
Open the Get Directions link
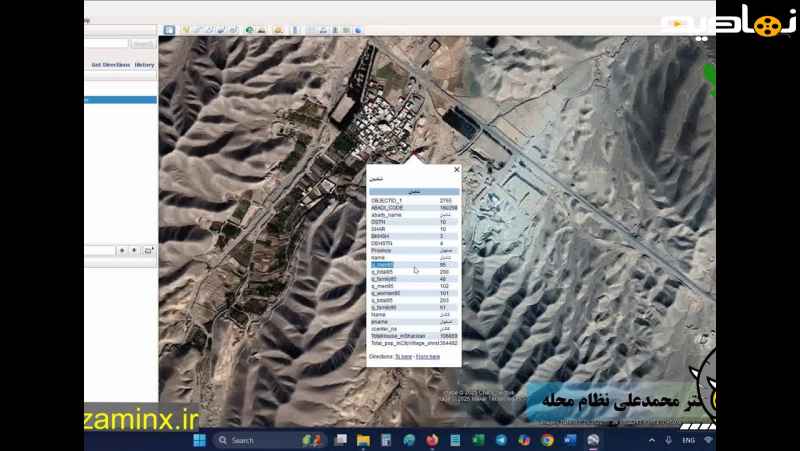click(x=110, y=65)
